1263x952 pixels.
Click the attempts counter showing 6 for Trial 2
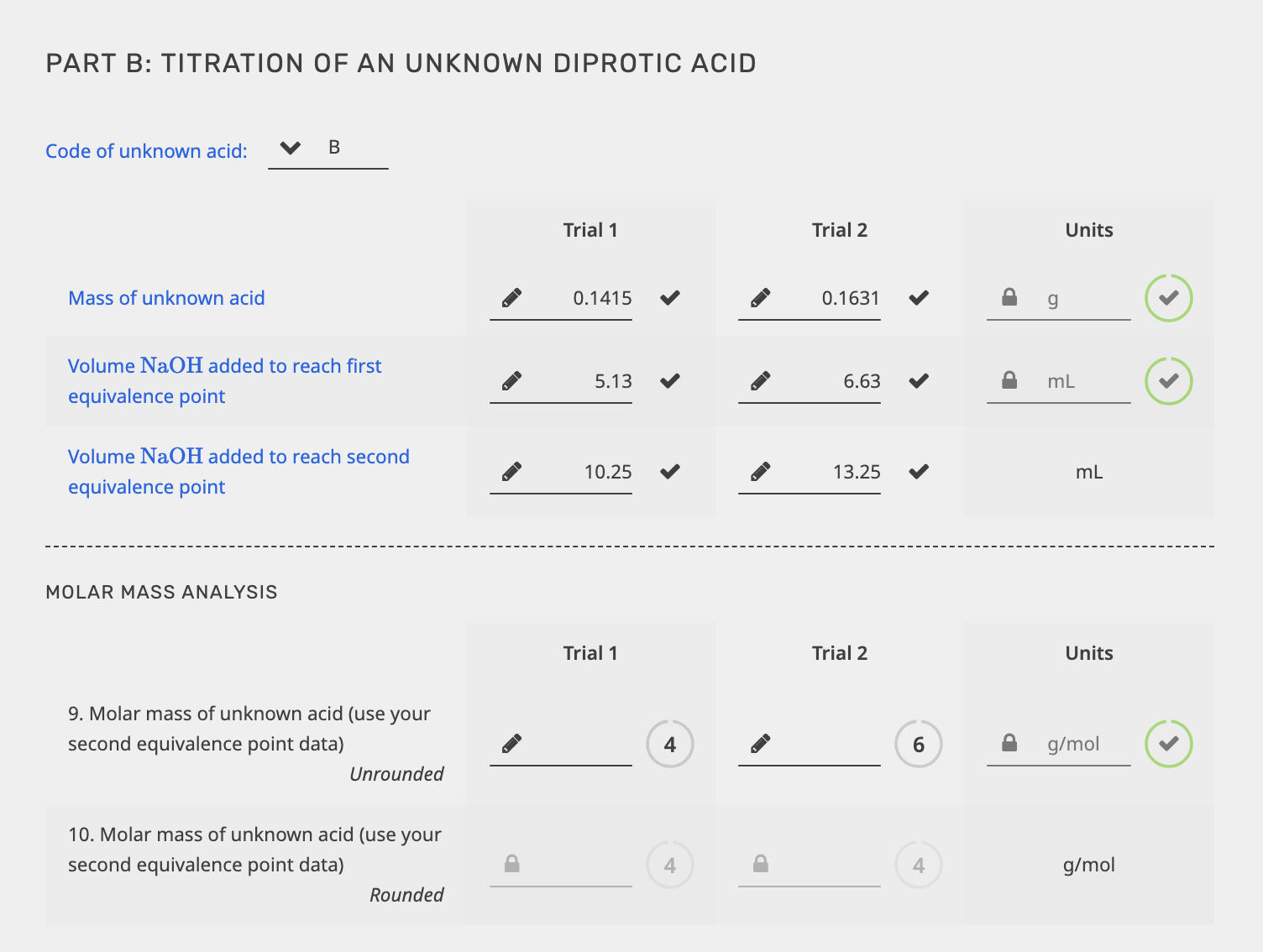coord(918,743)
